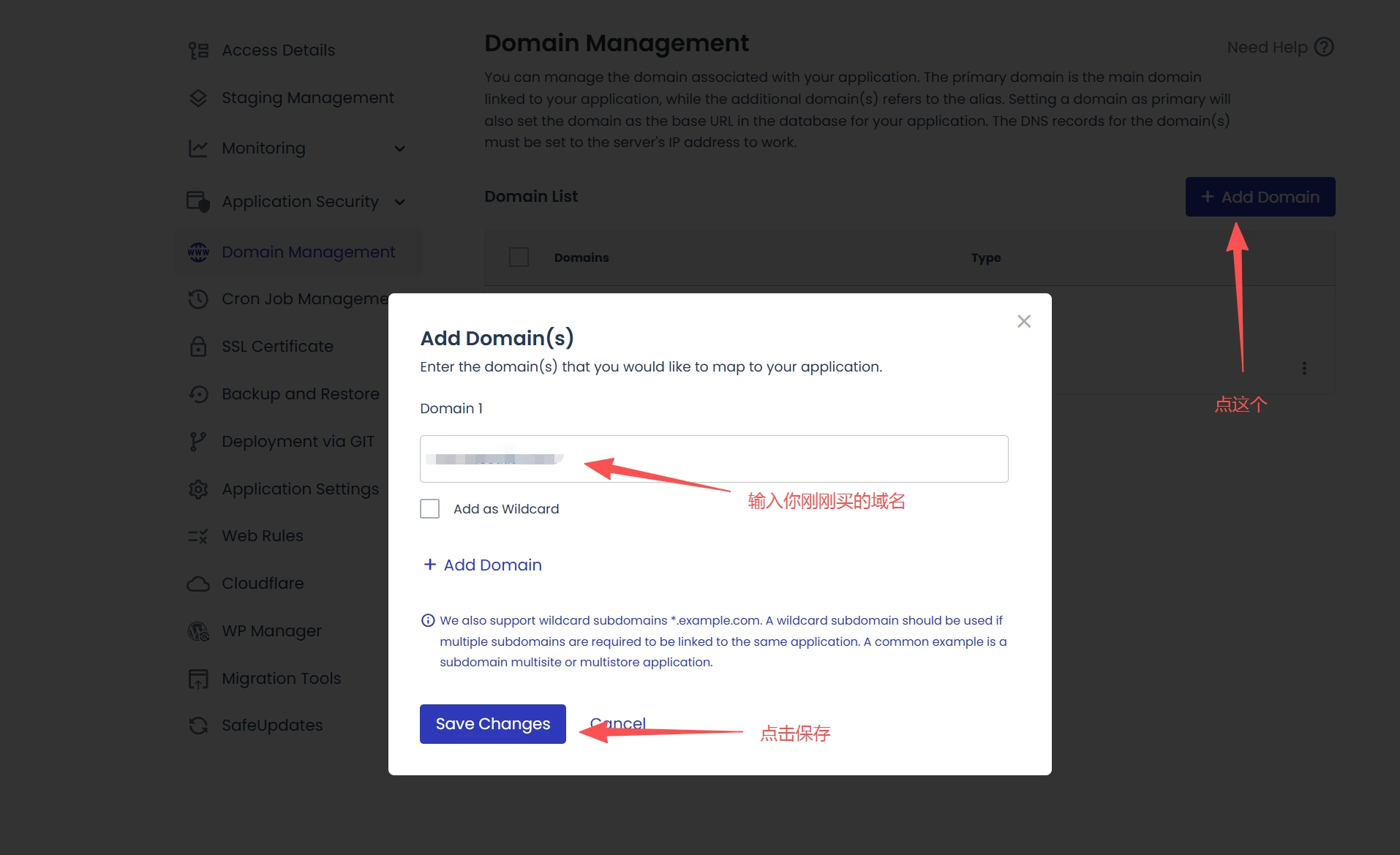Enable the Add as Wildcard checkbox
Image resolution: width=1400 pixels, height=855 pixels.
coord(430,509)
